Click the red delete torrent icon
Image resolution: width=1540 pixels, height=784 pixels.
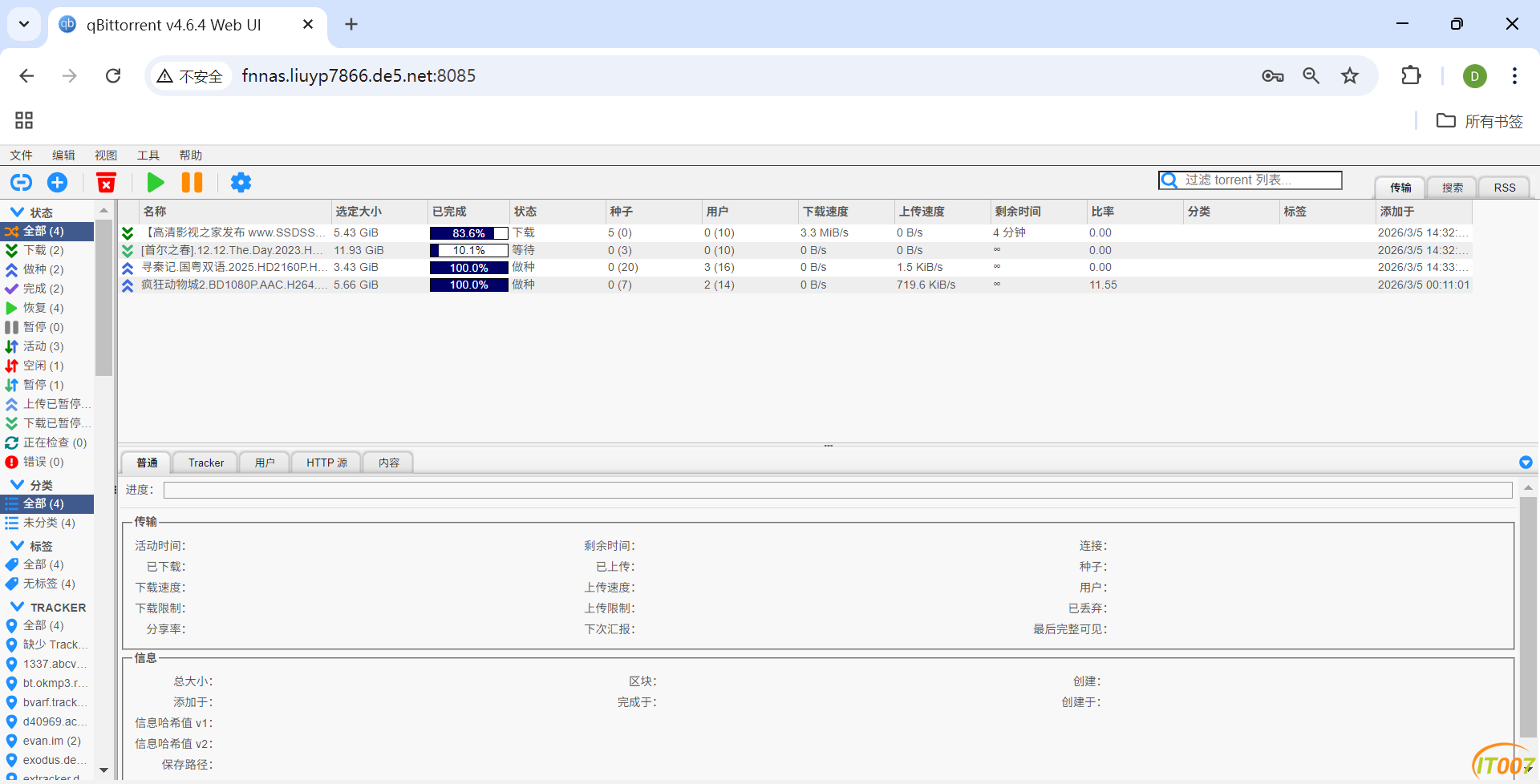[x=106, y=183]
